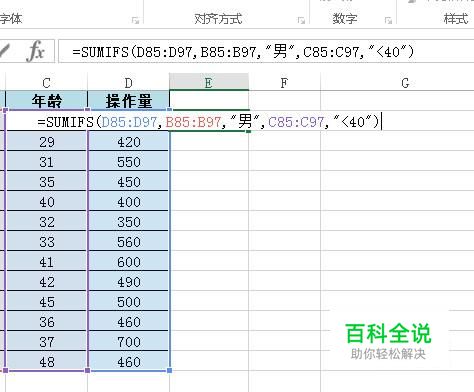Click cell with value 400
Image resolution: width=474 pixels, height=392 pixels.
pos(129,202)
